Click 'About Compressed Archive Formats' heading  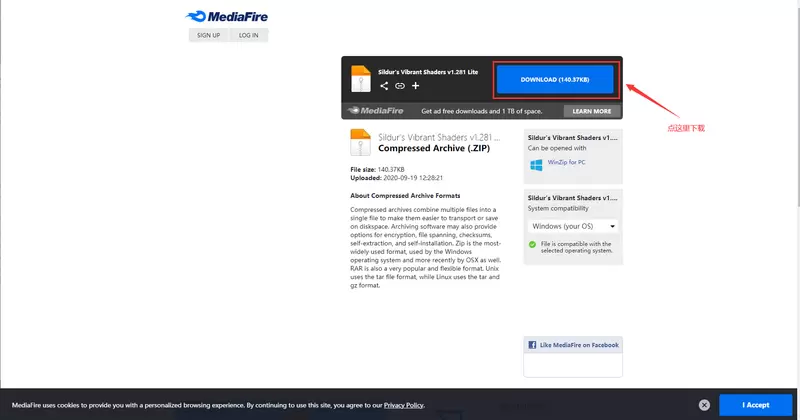coord(405,195)
